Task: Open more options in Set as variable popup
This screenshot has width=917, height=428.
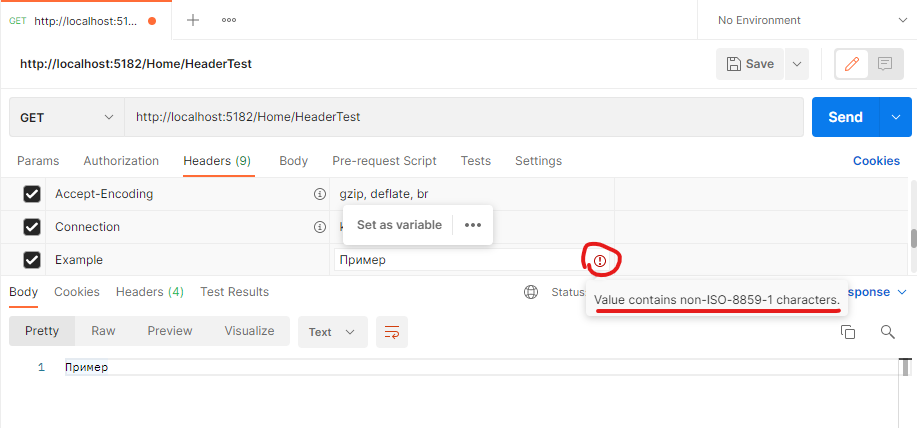Action: pyautogui.click(x=473, y=225)
